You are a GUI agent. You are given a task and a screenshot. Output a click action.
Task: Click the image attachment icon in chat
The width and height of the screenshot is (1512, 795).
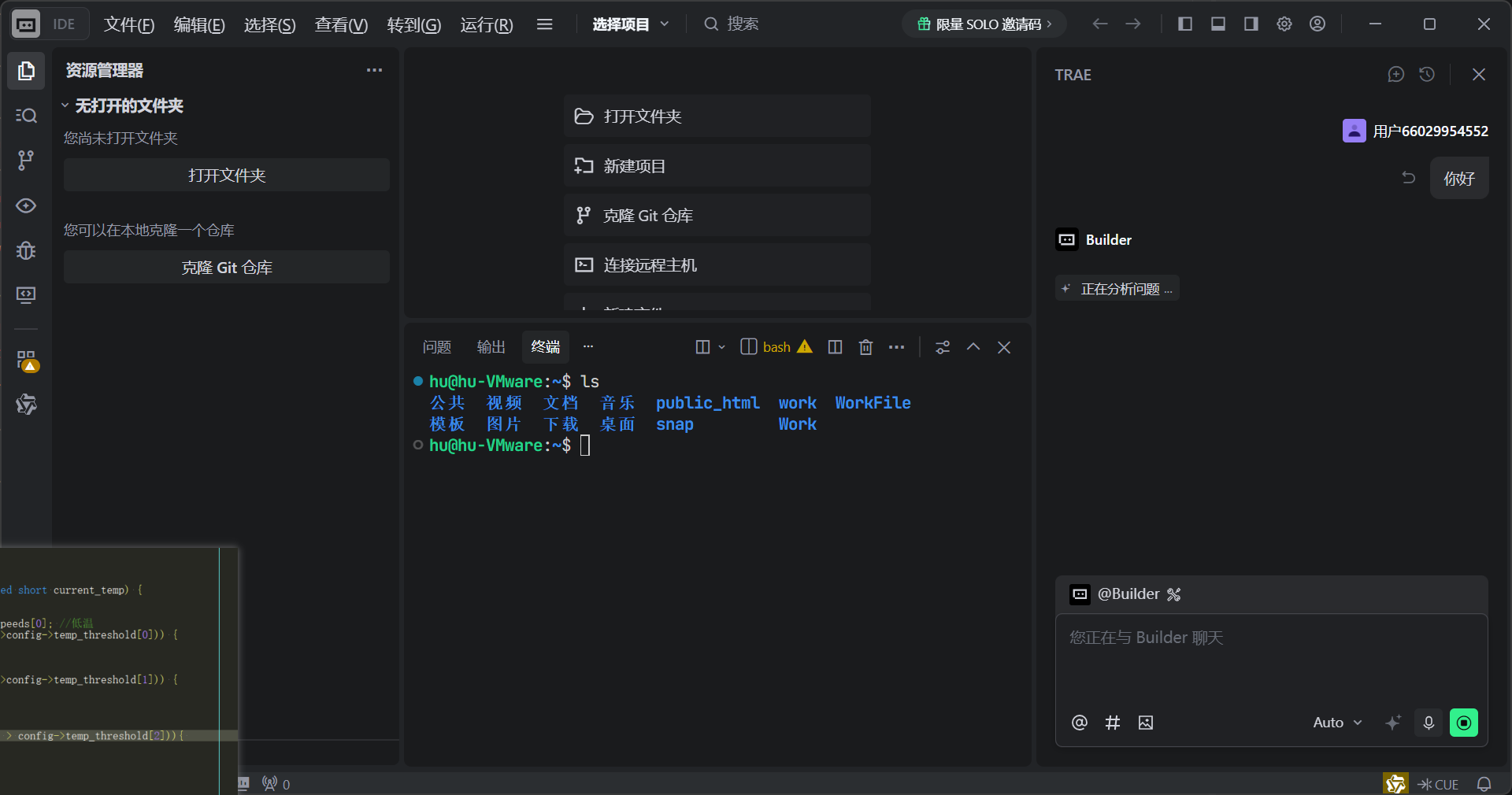pos(1146,723)
